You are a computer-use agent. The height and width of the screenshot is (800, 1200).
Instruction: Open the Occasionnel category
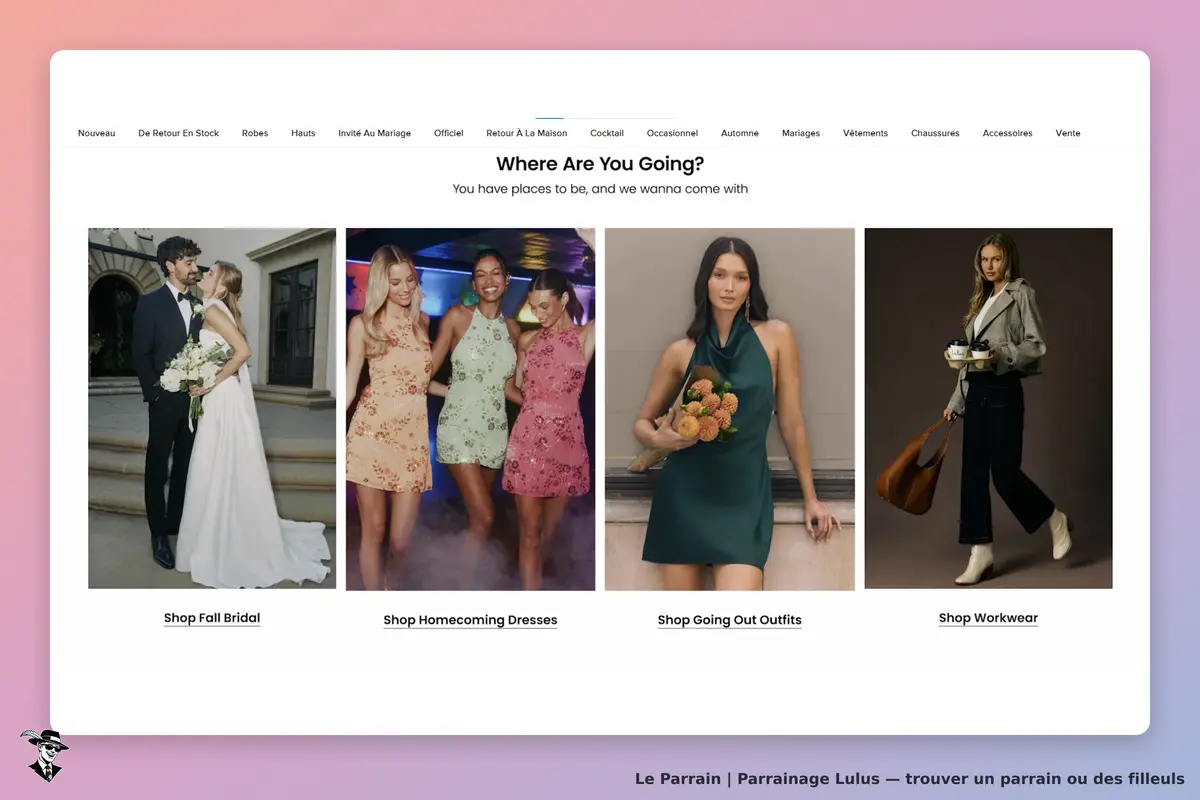coord(672,133)
